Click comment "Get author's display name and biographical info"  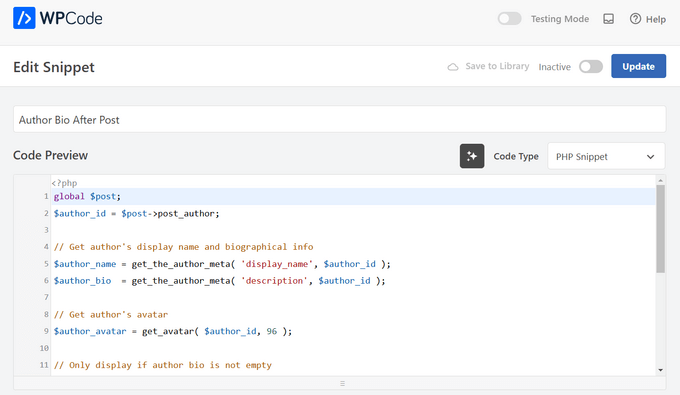click(x=191, y=247)
